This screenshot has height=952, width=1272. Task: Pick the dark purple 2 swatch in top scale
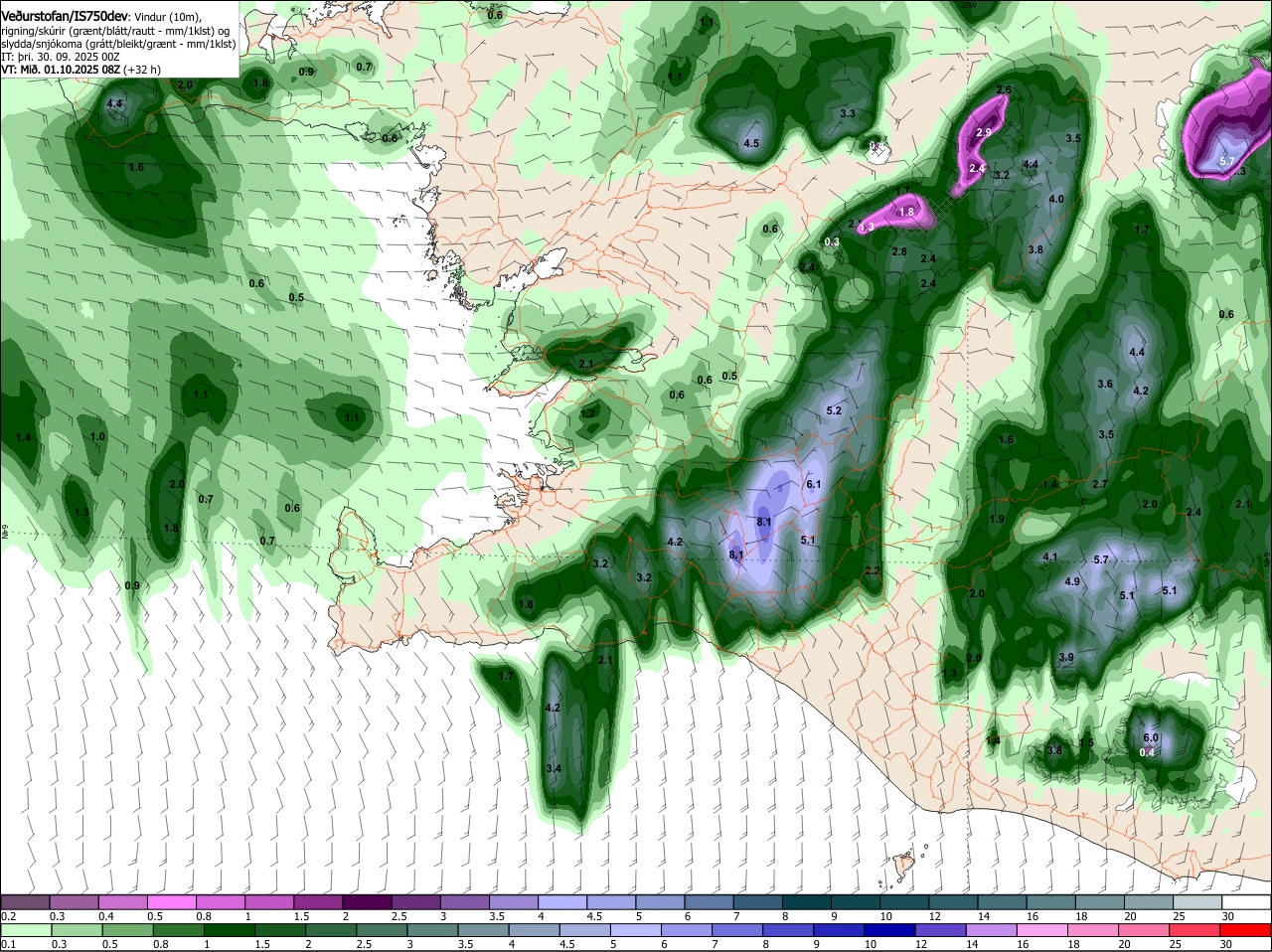pyautogui.click(x=366, y=901)
